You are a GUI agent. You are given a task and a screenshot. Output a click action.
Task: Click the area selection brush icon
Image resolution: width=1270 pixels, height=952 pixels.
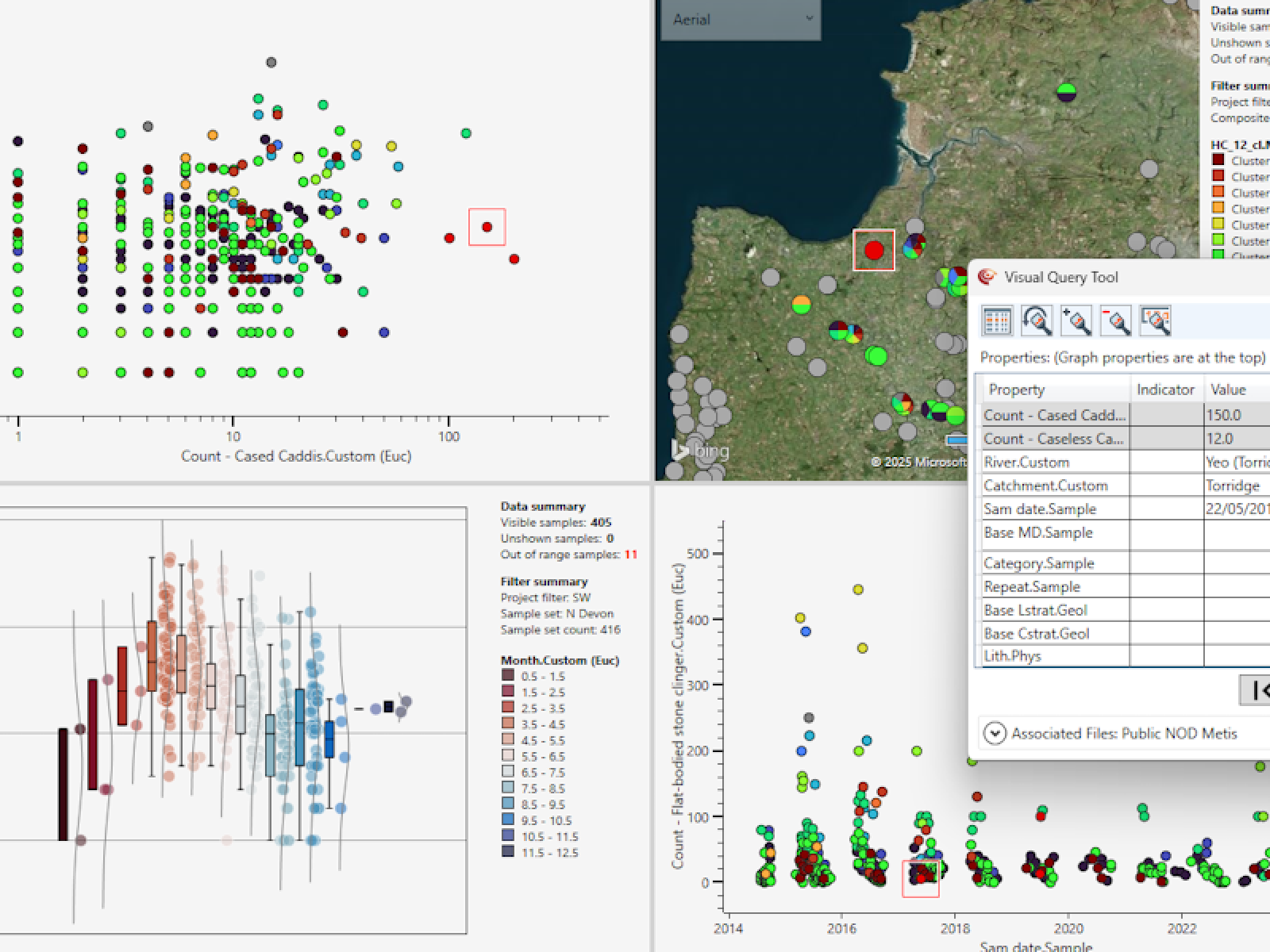click(1156, 321)
